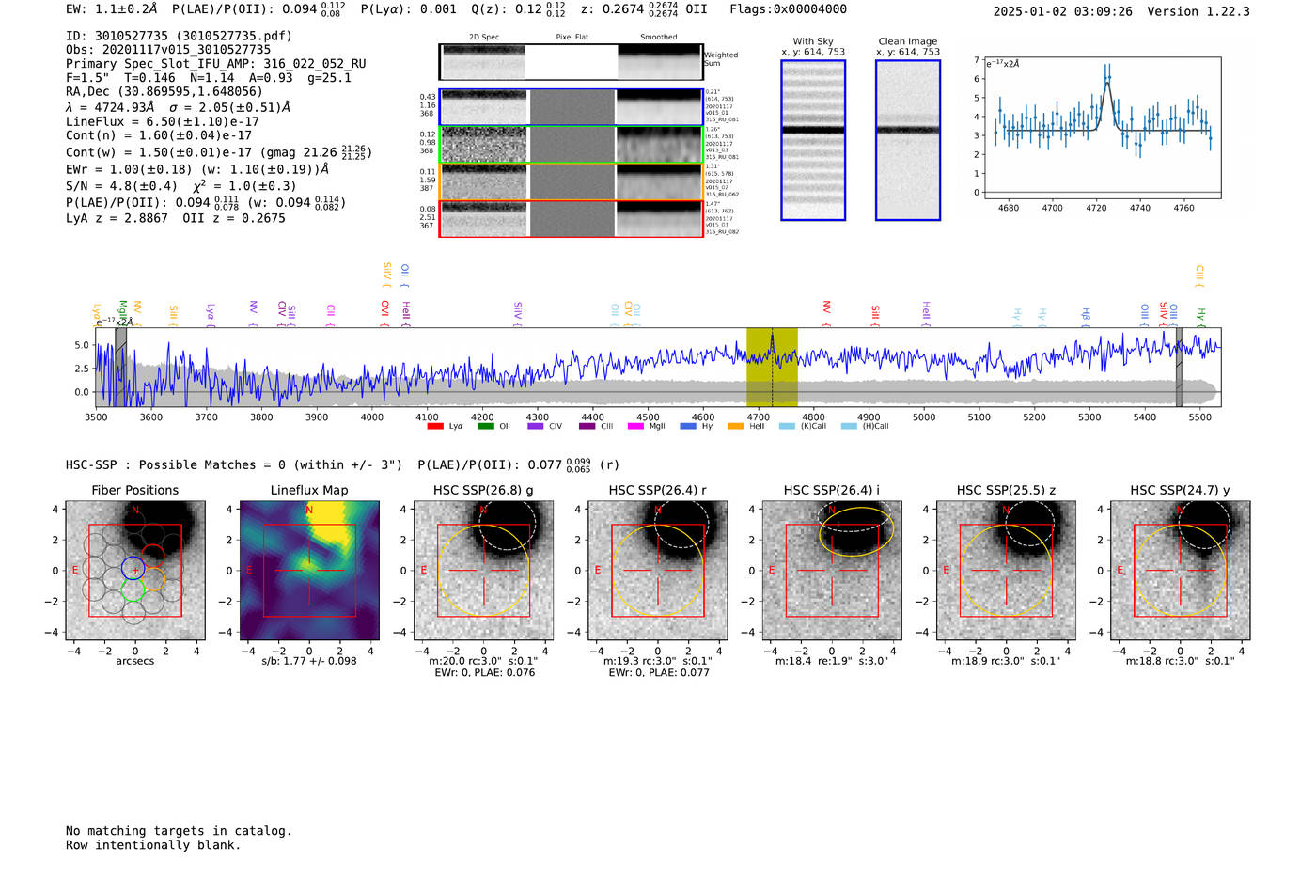Click the Obs: 20201117v015 text line
The height and width of the screenshot is (896, 1316).
pos(168,50)
